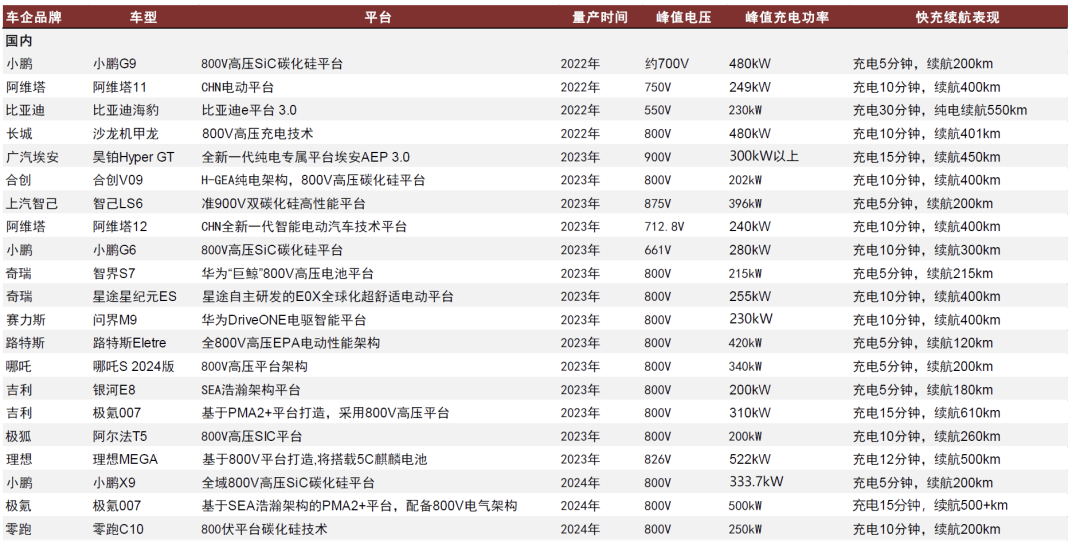Click the 广汽埃安 brand cell

tap(32, 157)
